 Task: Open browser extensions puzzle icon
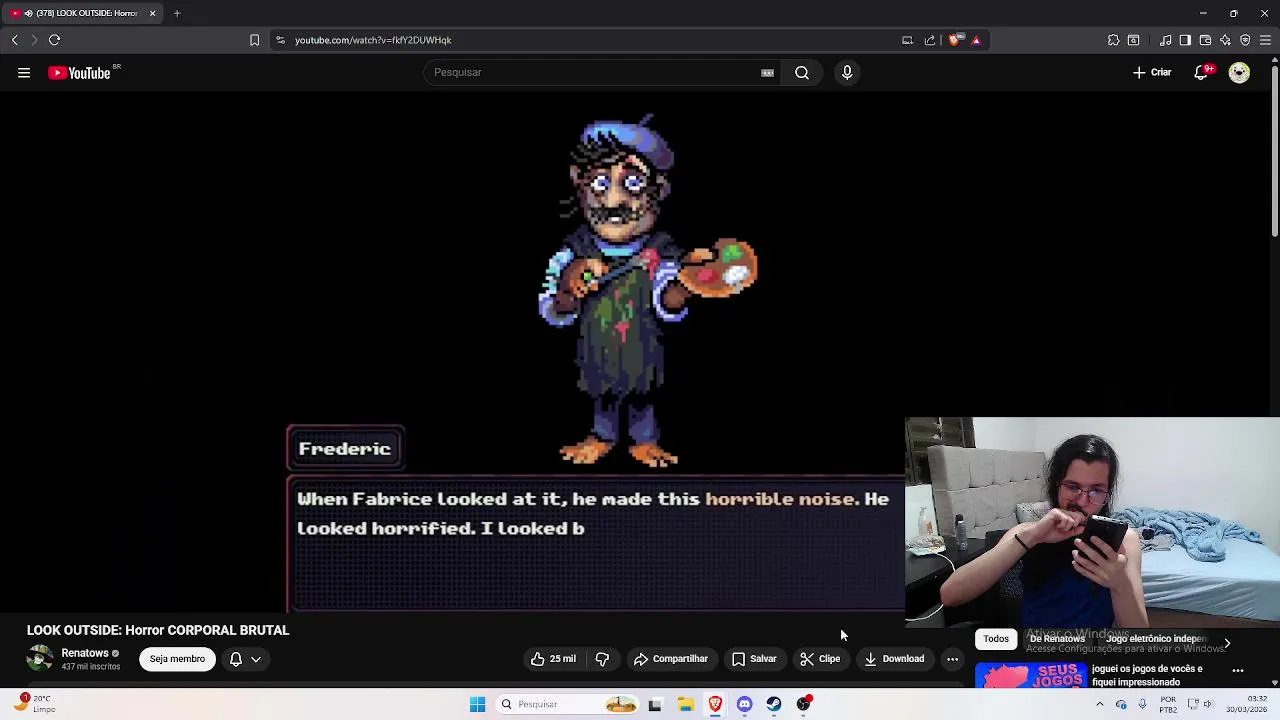pos(1113,40)
